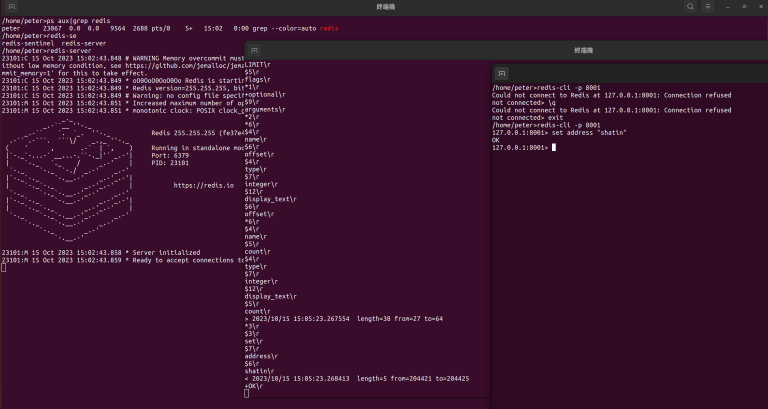768x409 pixels.
Task: Click the redis-cli prompt cursor at 127.0.0.1:8001
Action: tap(554, 147)
